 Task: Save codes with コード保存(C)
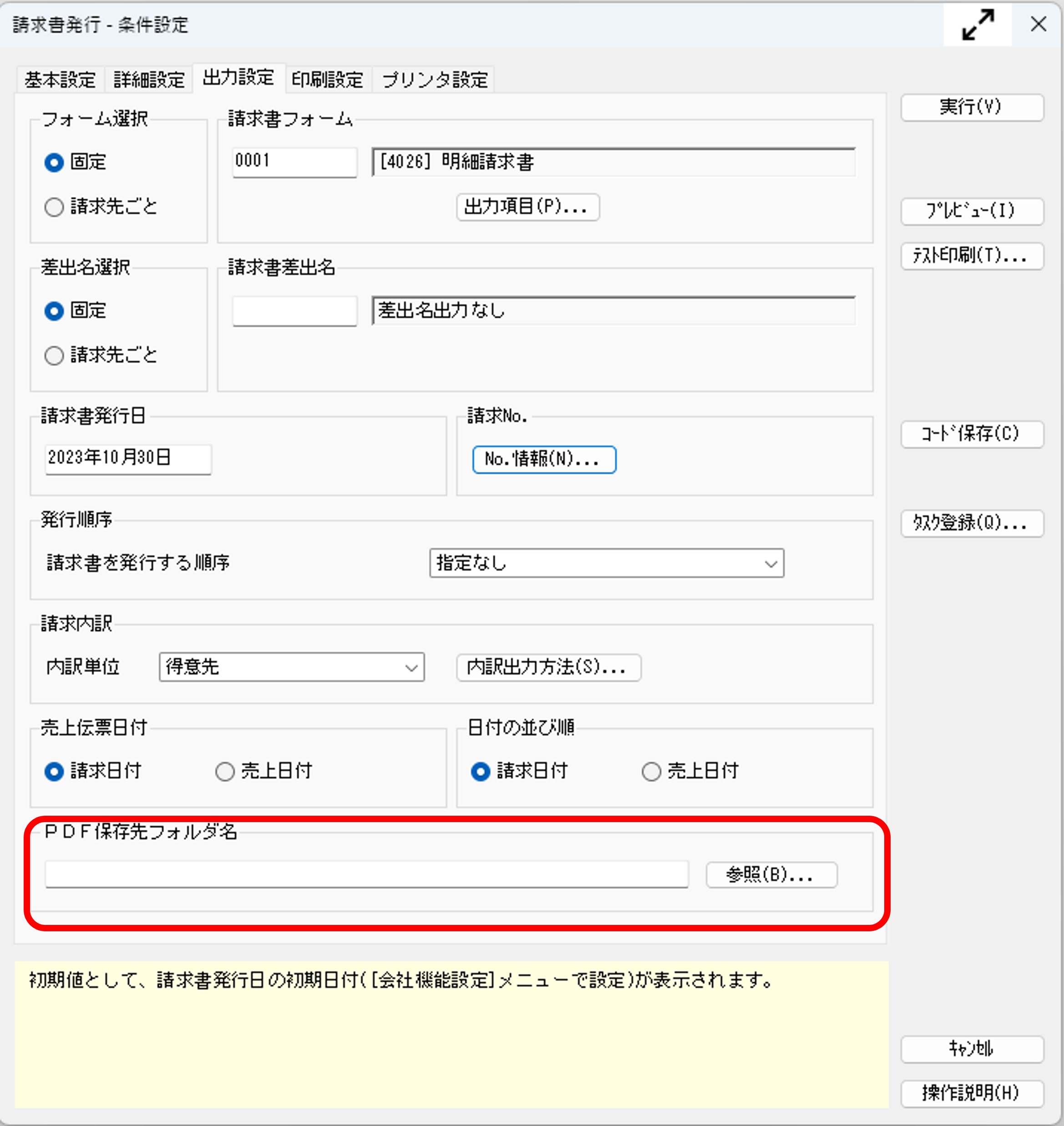coord(972,434)
